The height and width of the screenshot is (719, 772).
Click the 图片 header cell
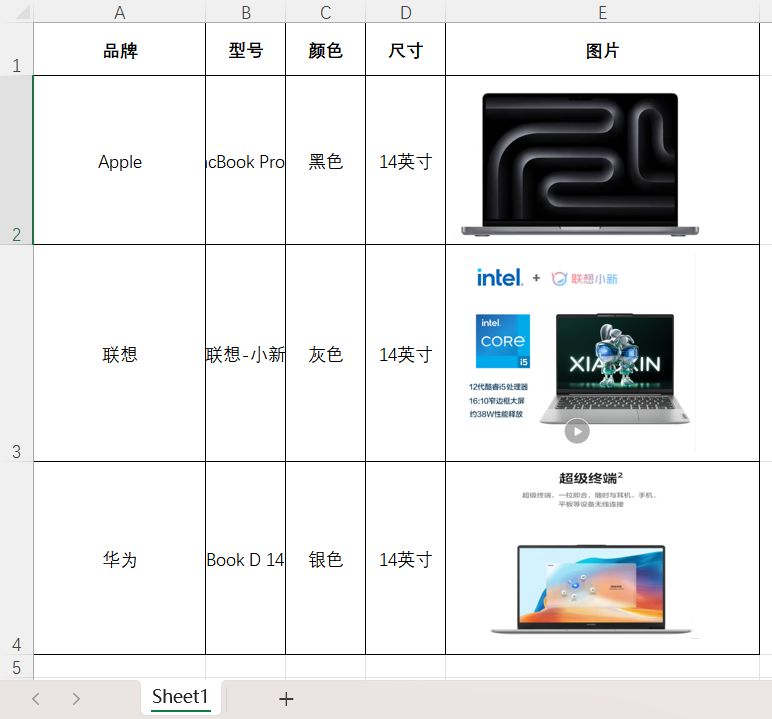tap(602, 49)
